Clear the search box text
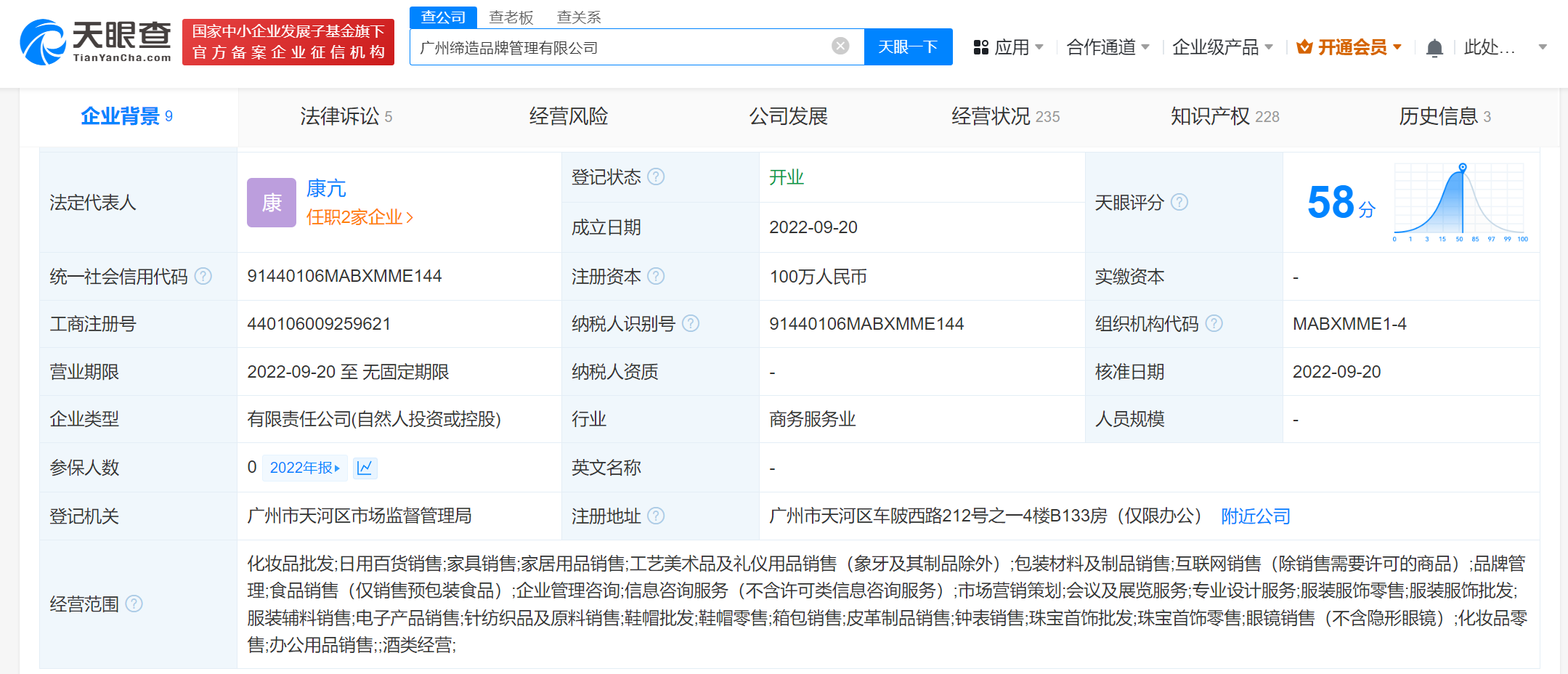Screen dimensions: 1568x674 840,46
